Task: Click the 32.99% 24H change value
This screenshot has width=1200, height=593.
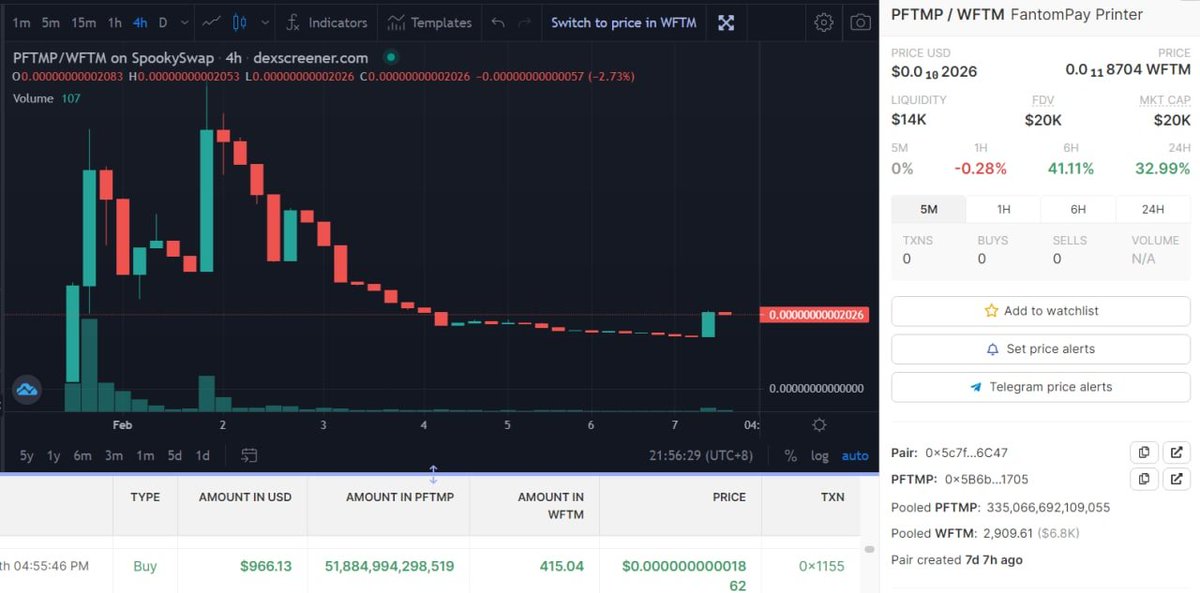Action: click(1163, 168)
